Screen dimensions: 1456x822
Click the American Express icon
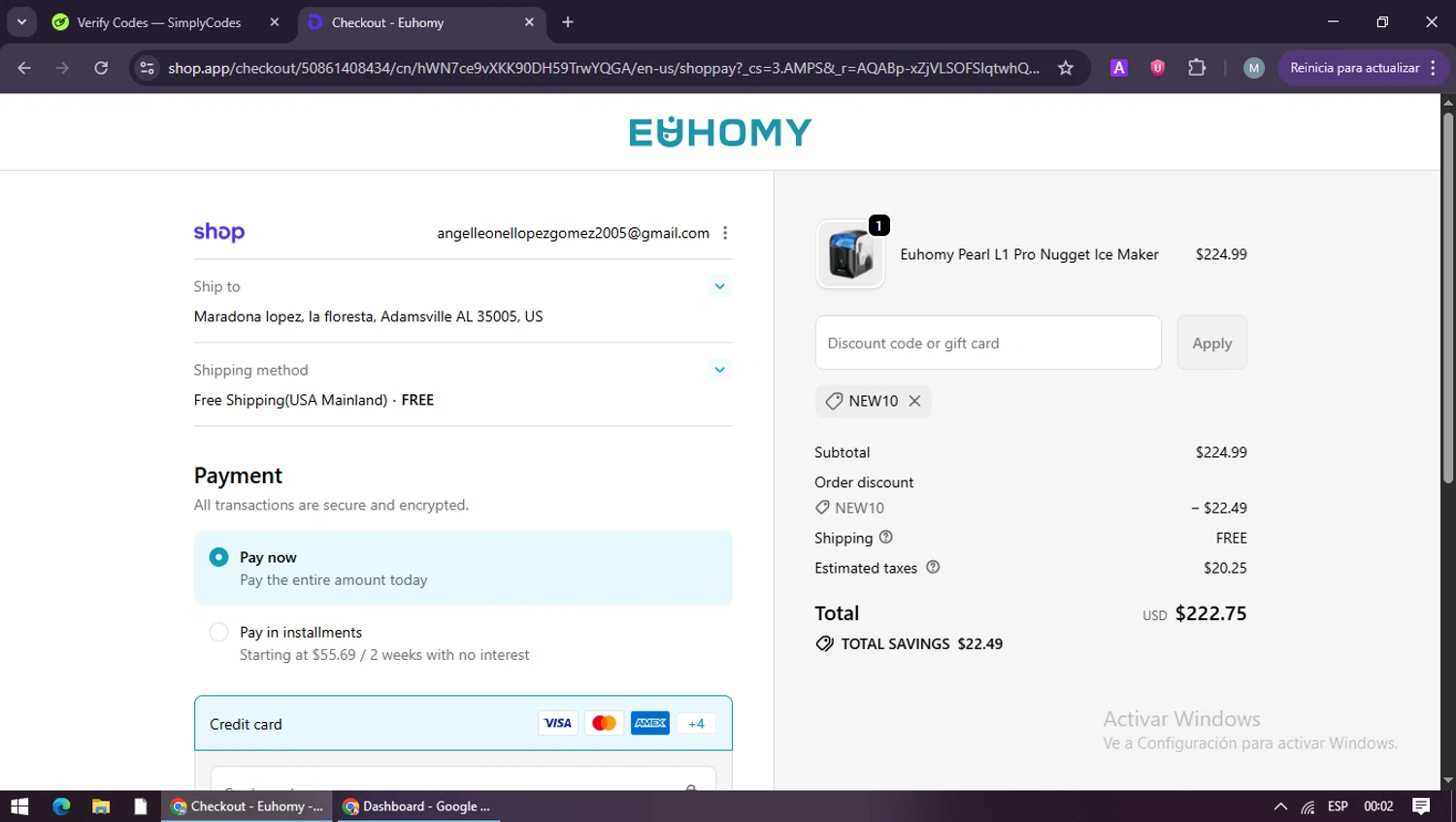(x=650, y=723)
